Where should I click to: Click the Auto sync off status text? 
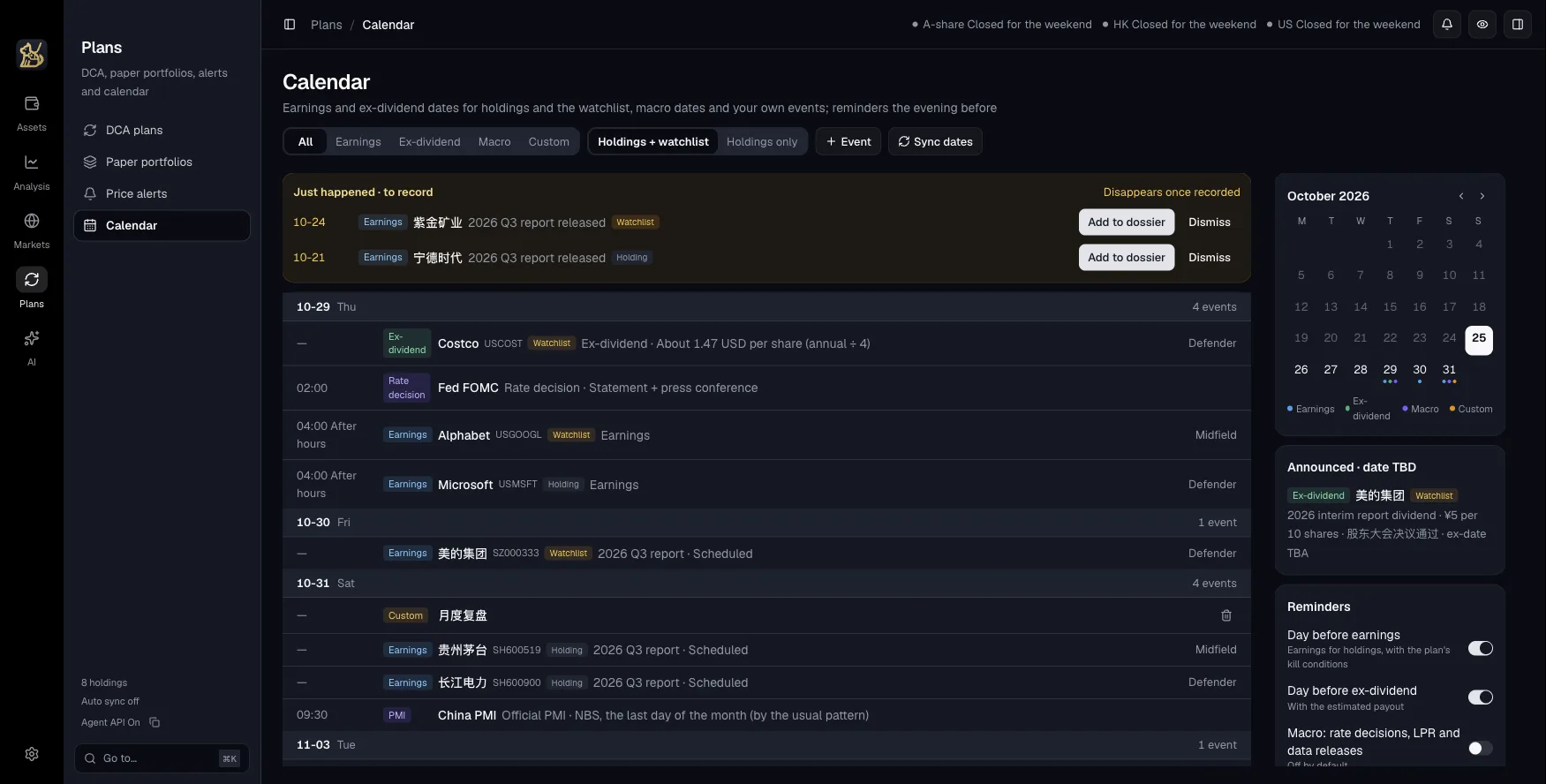click(x=110, y=702)
